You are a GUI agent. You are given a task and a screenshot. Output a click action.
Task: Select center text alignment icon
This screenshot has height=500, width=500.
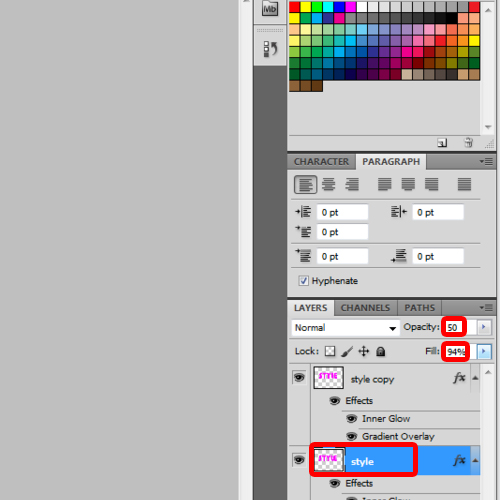click(x=329, y=184)
